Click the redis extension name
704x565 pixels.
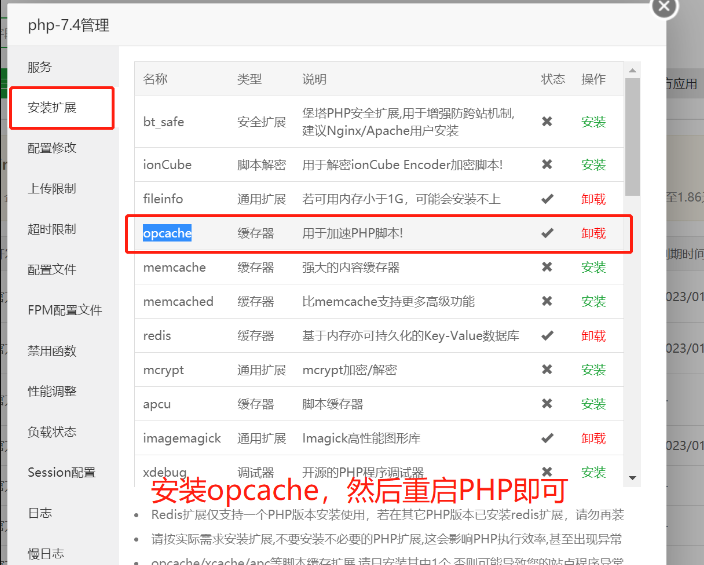tap(157, 335)
